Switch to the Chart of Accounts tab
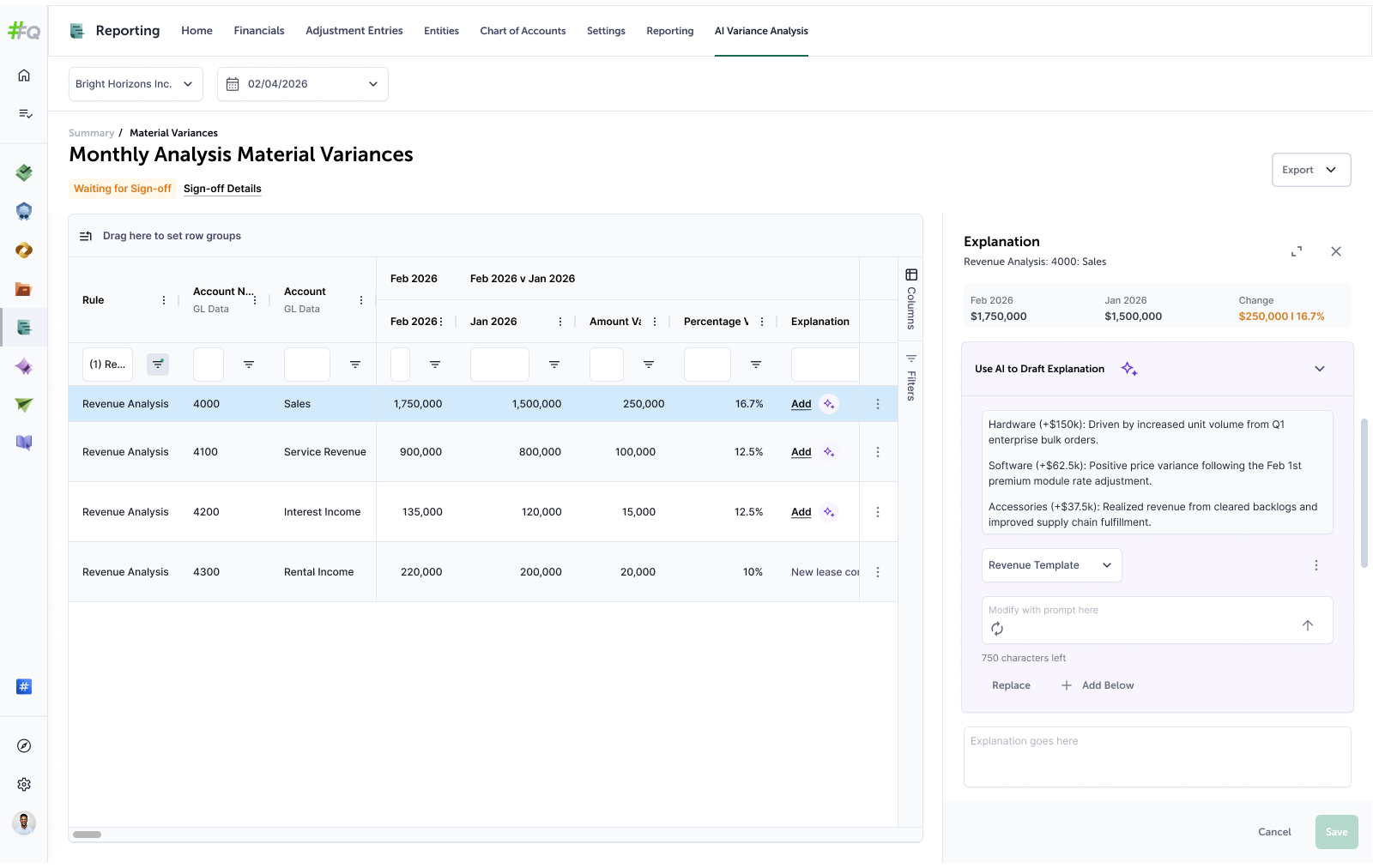 (x=523, y=31)
